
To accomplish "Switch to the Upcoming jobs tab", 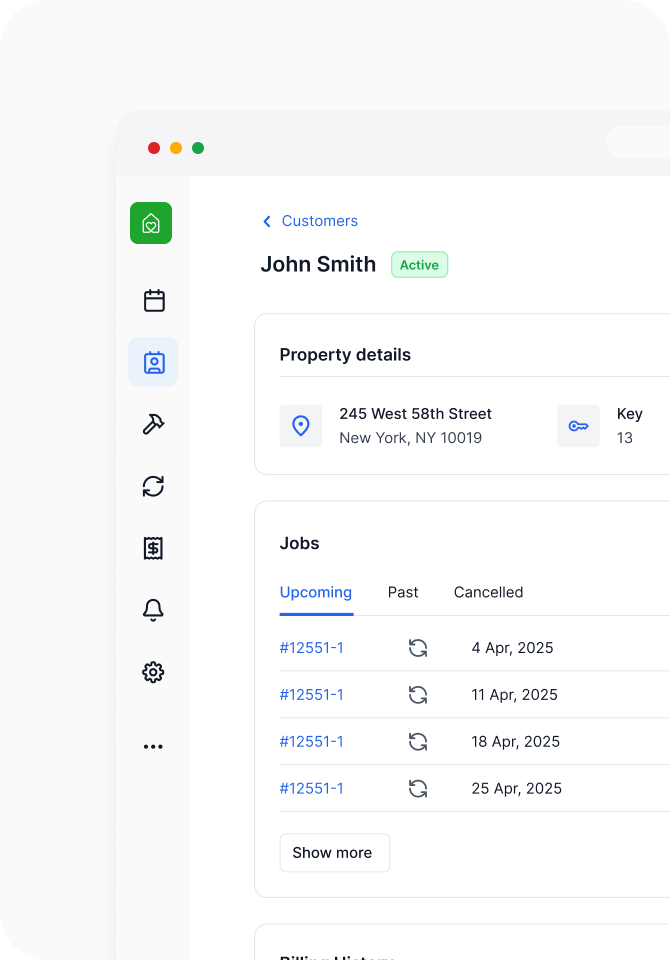I will (x=316, y=592).
